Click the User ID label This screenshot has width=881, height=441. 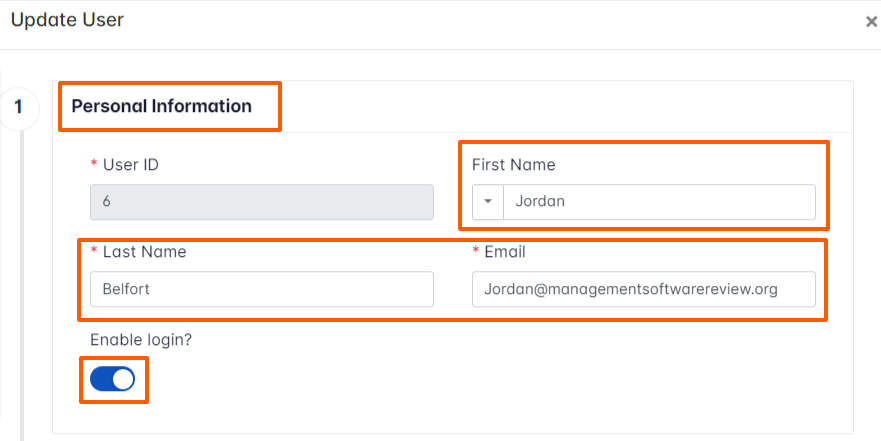131,165
